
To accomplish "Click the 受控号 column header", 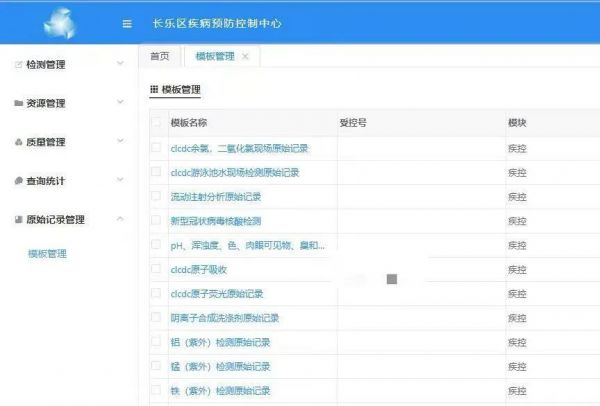I will click(353, 123).
